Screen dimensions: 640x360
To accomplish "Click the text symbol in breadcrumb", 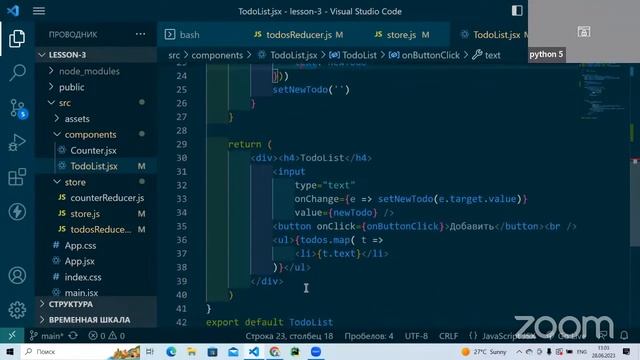I will (492, 55).
